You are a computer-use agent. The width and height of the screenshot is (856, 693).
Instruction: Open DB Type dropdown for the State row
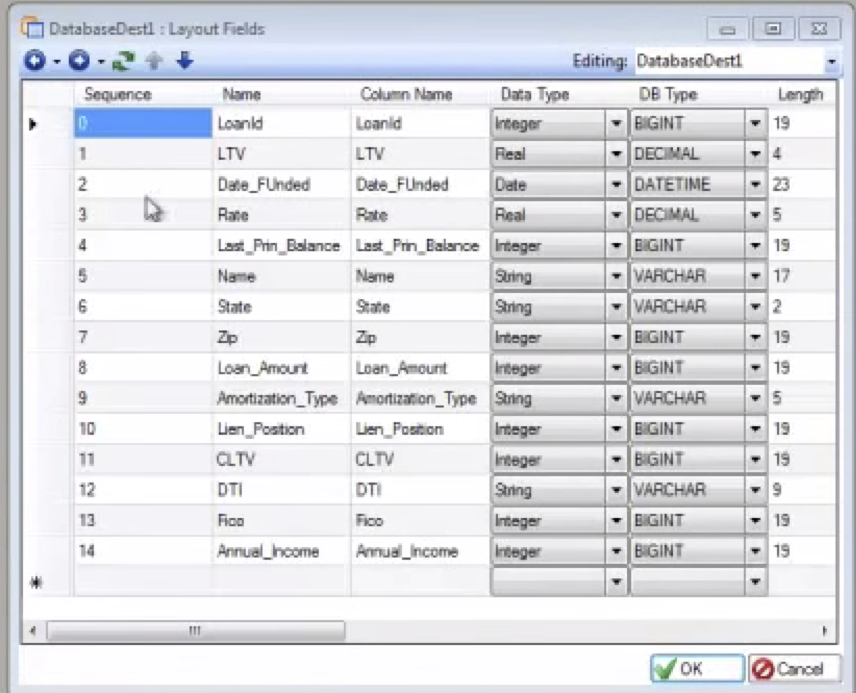(x=755, y=307)
